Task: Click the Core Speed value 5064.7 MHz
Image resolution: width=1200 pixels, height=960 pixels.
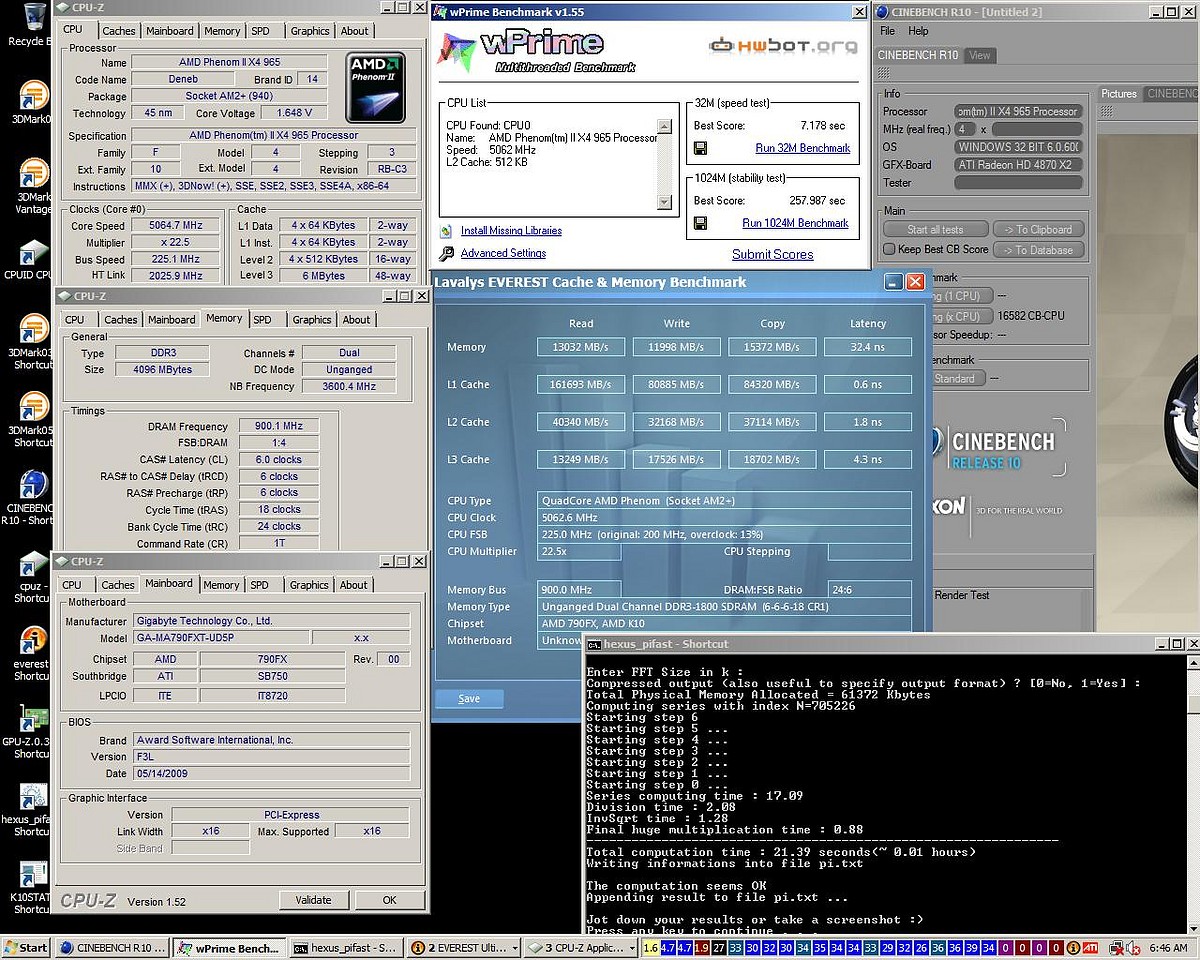Action: [174, 226]
